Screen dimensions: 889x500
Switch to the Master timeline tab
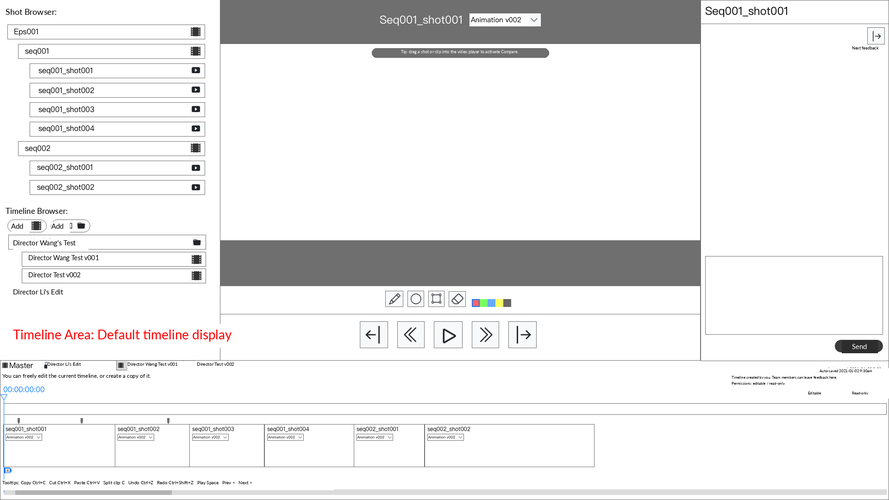click(x=18, y=366)
